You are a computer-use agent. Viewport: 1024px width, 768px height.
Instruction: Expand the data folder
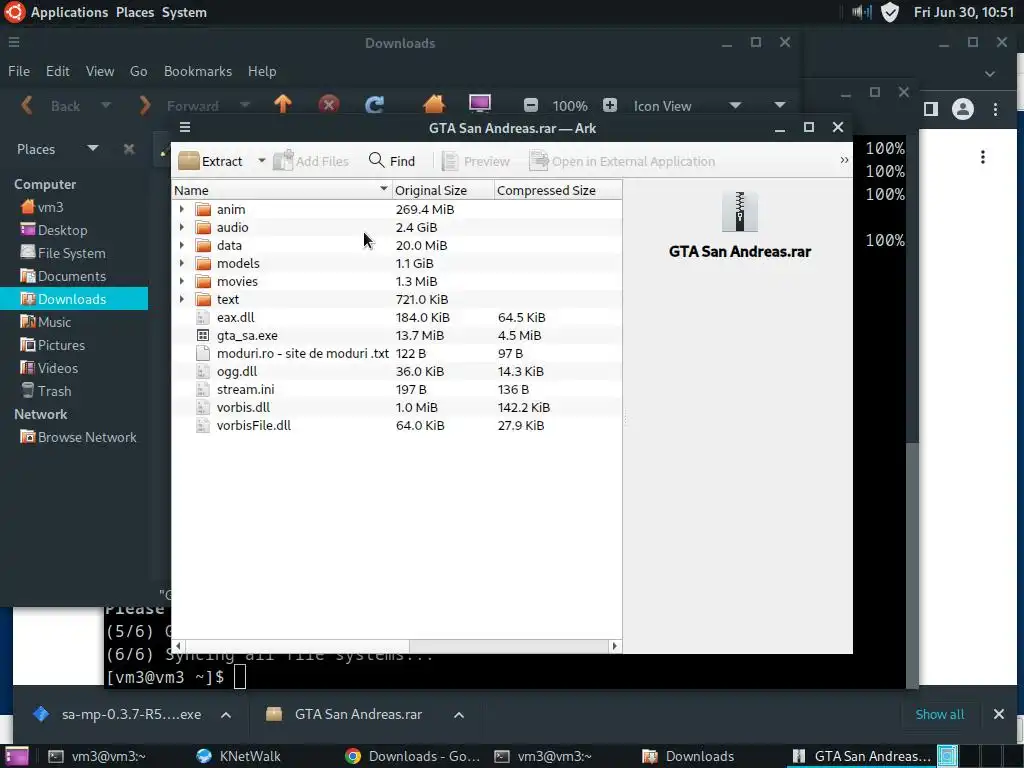coord(182,245)
